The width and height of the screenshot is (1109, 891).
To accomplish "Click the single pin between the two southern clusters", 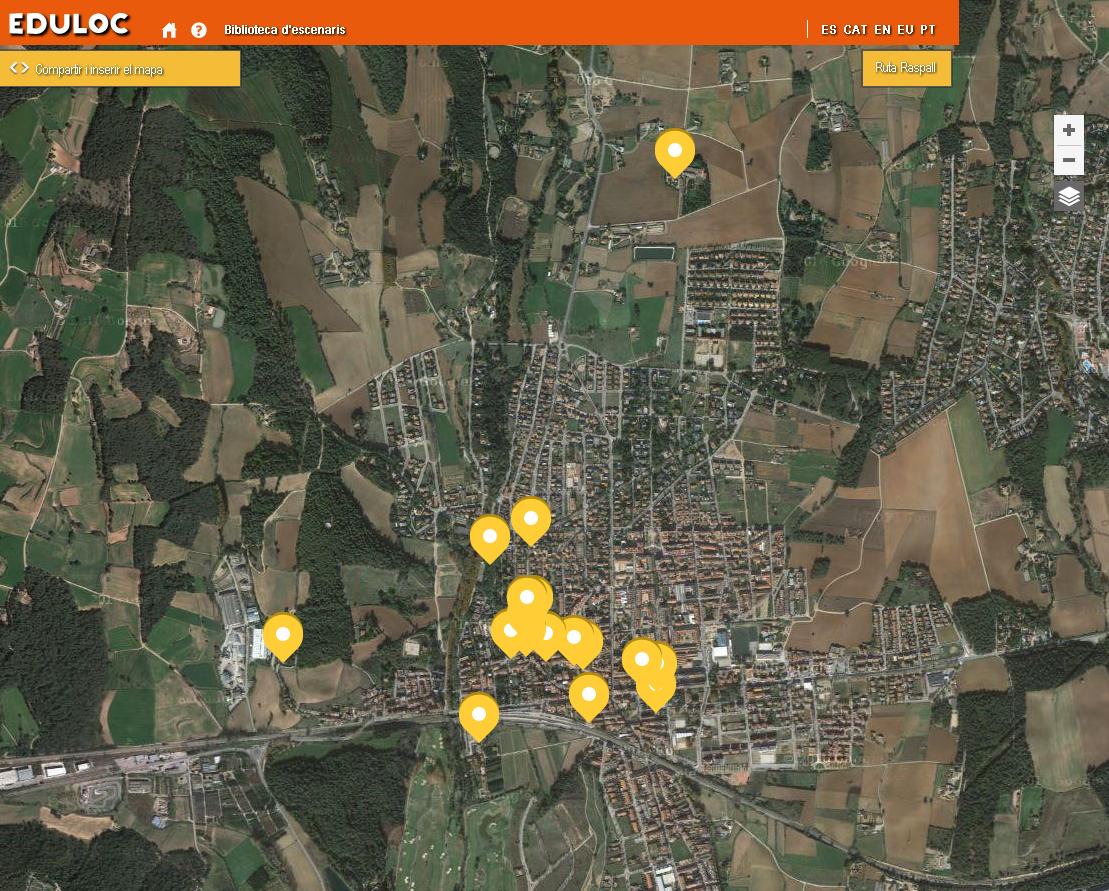I will click(x=589, y=695).
